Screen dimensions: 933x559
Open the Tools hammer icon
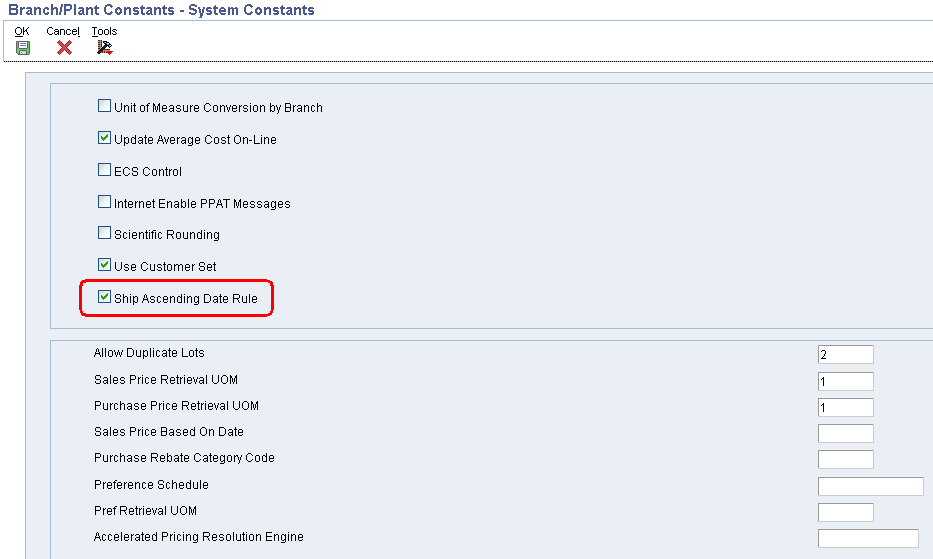coord(105,48)
